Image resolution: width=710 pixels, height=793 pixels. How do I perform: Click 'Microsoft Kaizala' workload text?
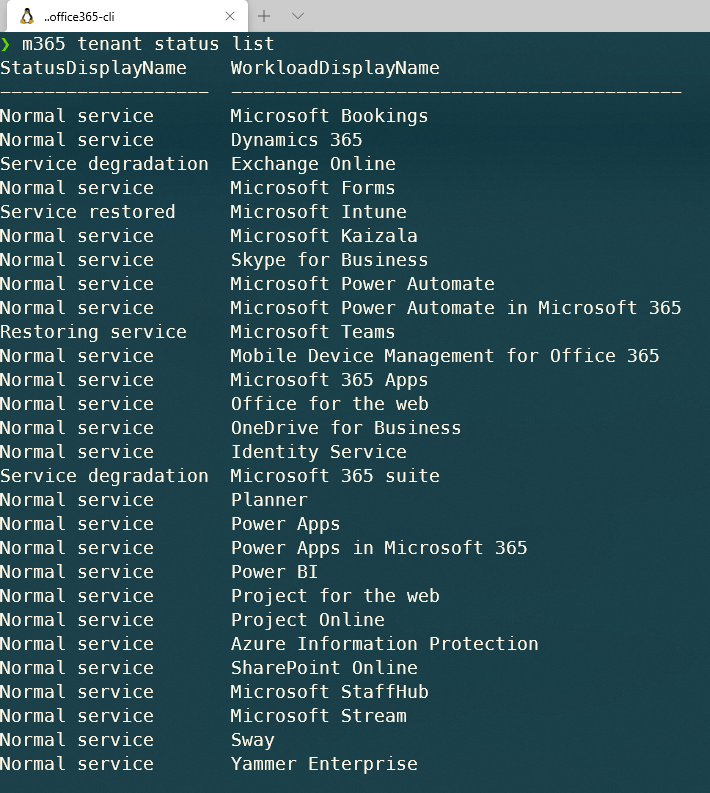(x=324, y=236)
